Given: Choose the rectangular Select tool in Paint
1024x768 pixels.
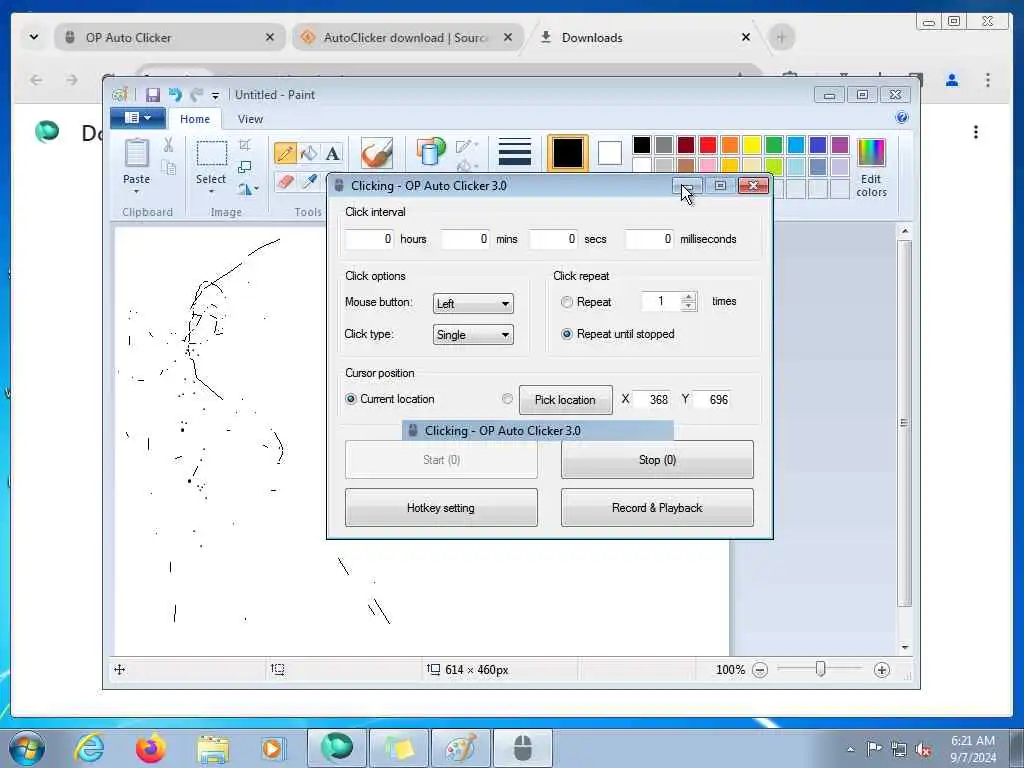Looking at the screenshot, I should [x=212, y=153].
